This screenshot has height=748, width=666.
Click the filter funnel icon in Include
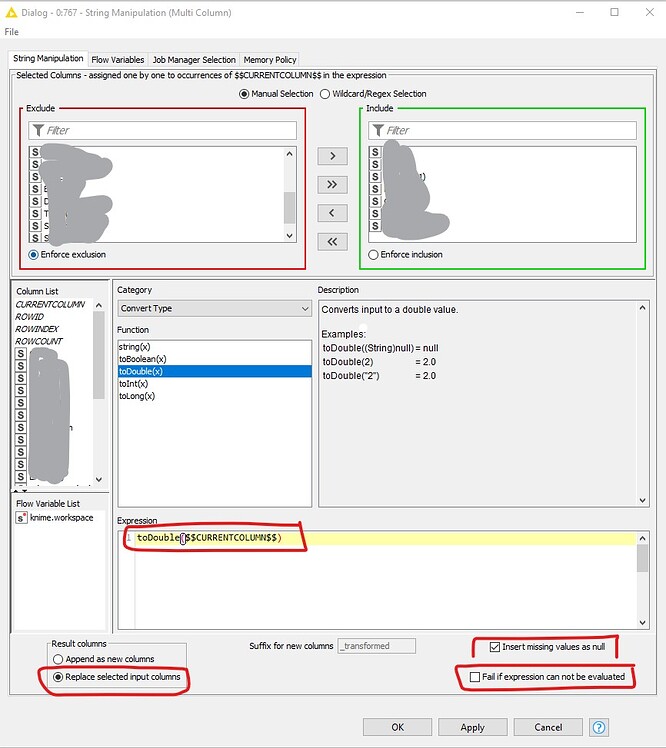[x=378, y=130]
